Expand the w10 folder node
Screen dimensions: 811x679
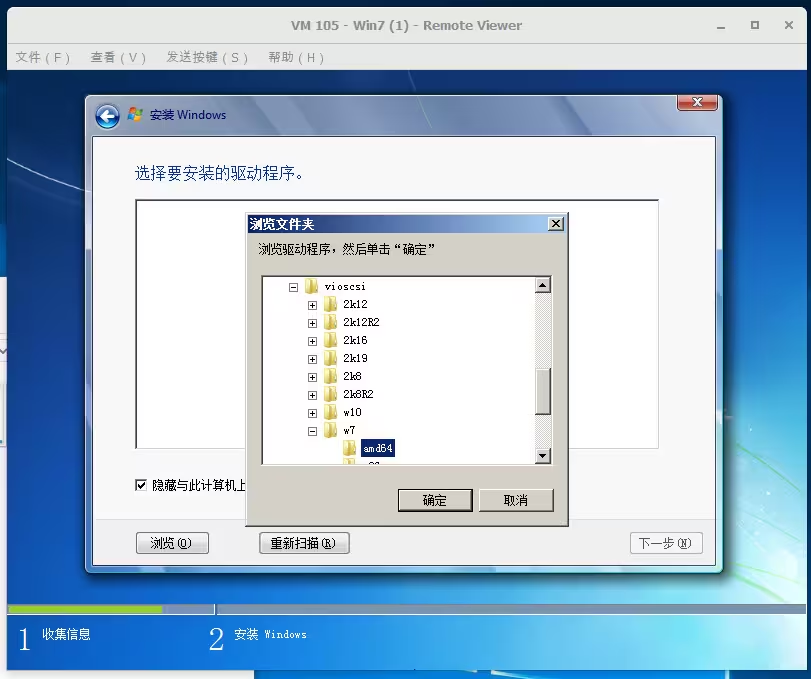(x=312, y=414)
